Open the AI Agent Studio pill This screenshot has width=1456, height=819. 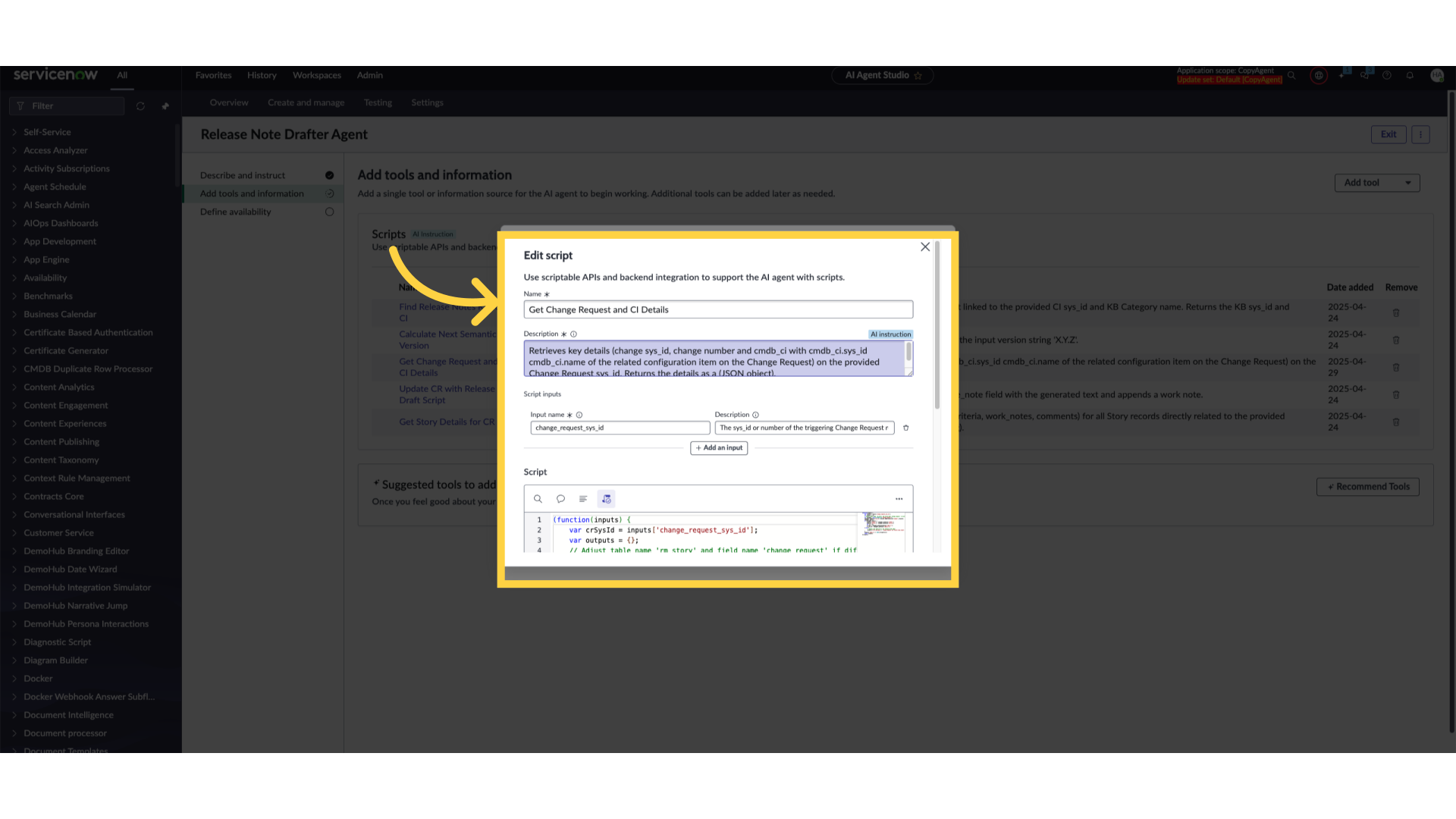(883, 76)
